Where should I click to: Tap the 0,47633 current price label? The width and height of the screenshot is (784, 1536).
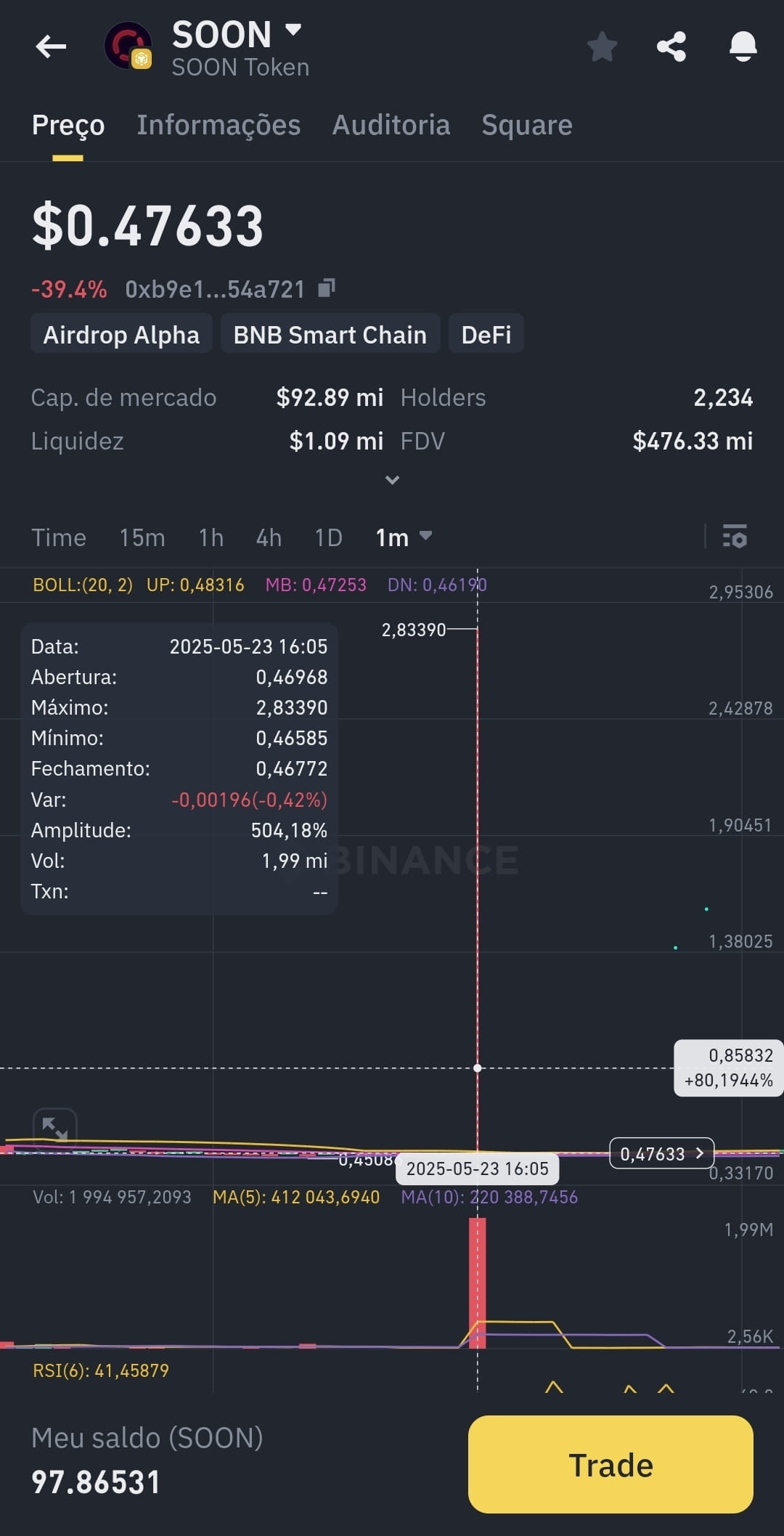pos(661,1153)
